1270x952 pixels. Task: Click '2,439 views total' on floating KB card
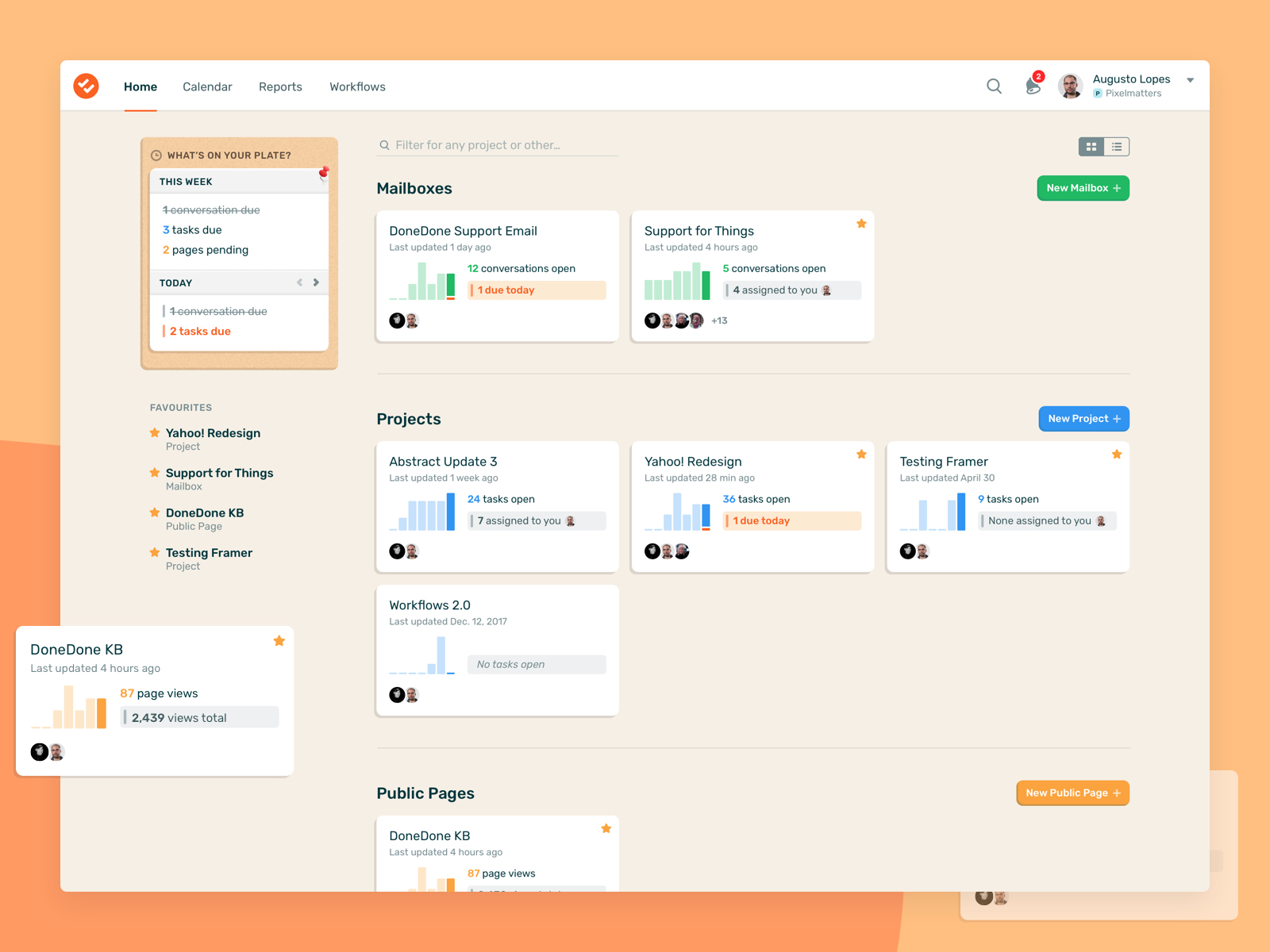[x=199, y=717]
